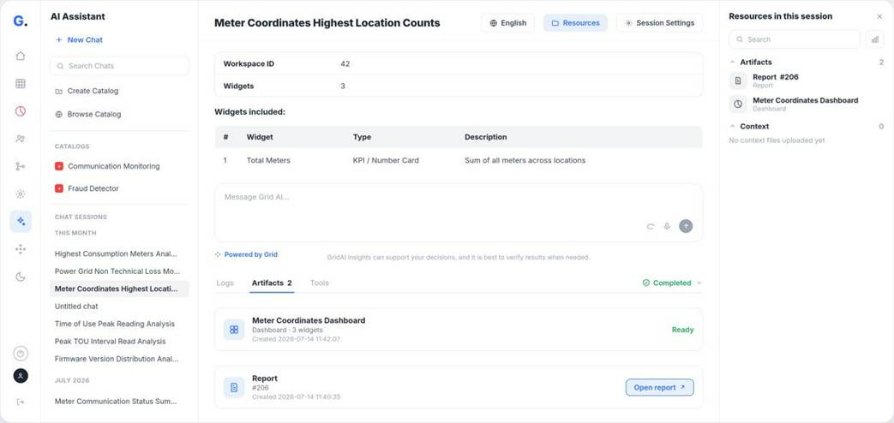Image resolution: width=894 pixels, height=423 pixels.
Task: Click Create Catalog
Action: tap(87, 91)
